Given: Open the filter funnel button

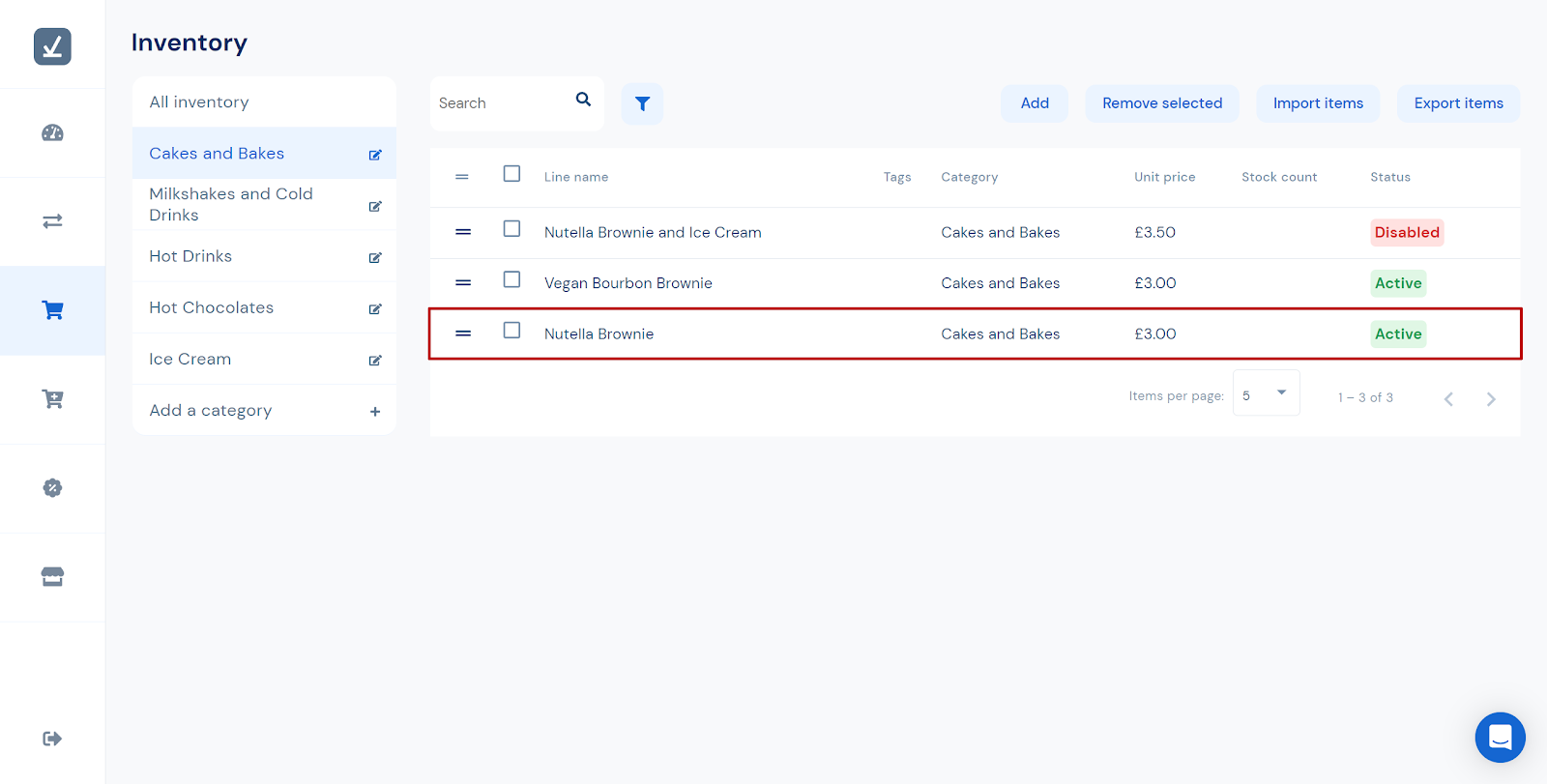Looking at the screenshot, I should pyautogui.click(x=642, y=103).
